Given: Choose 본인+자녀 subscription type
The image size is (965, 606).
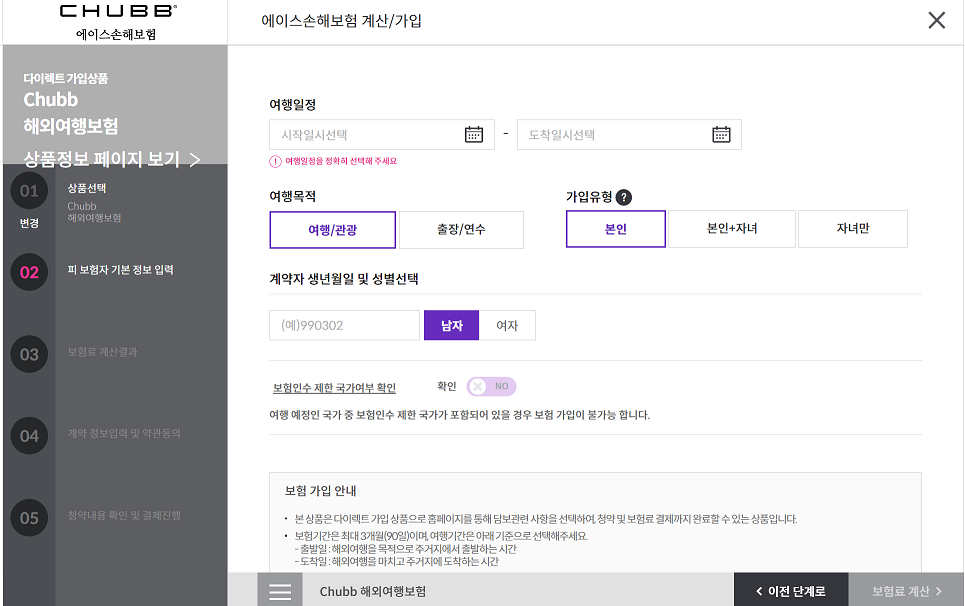Looking at the screenshot, I should tap(732, 229).
